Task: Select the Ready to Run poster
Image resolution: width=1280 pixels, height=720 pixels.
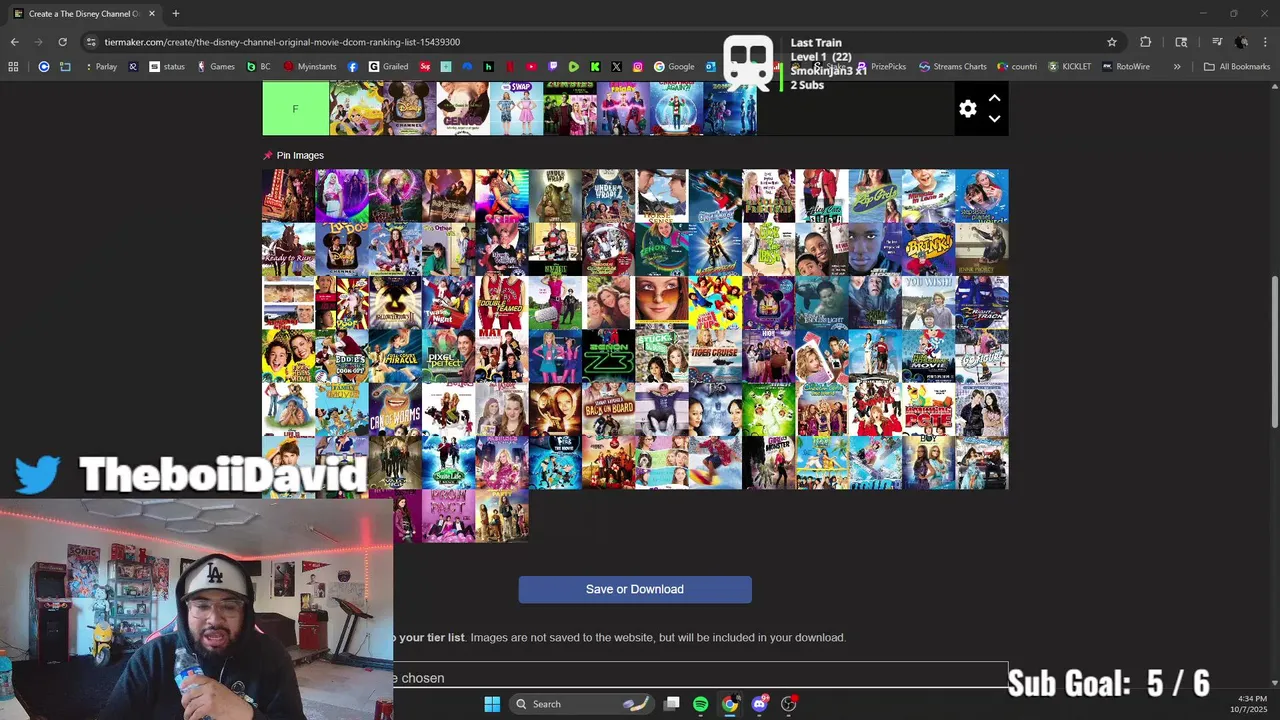Action: 288,249
